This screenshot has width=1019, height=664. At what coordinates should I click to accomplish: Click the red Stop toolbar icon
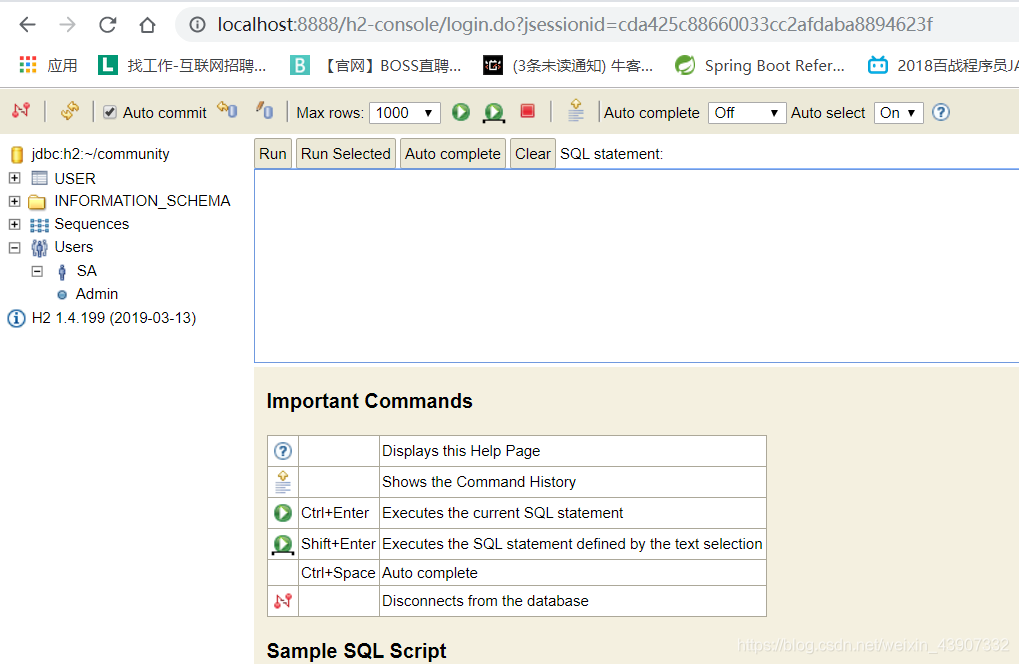(528, 111)
